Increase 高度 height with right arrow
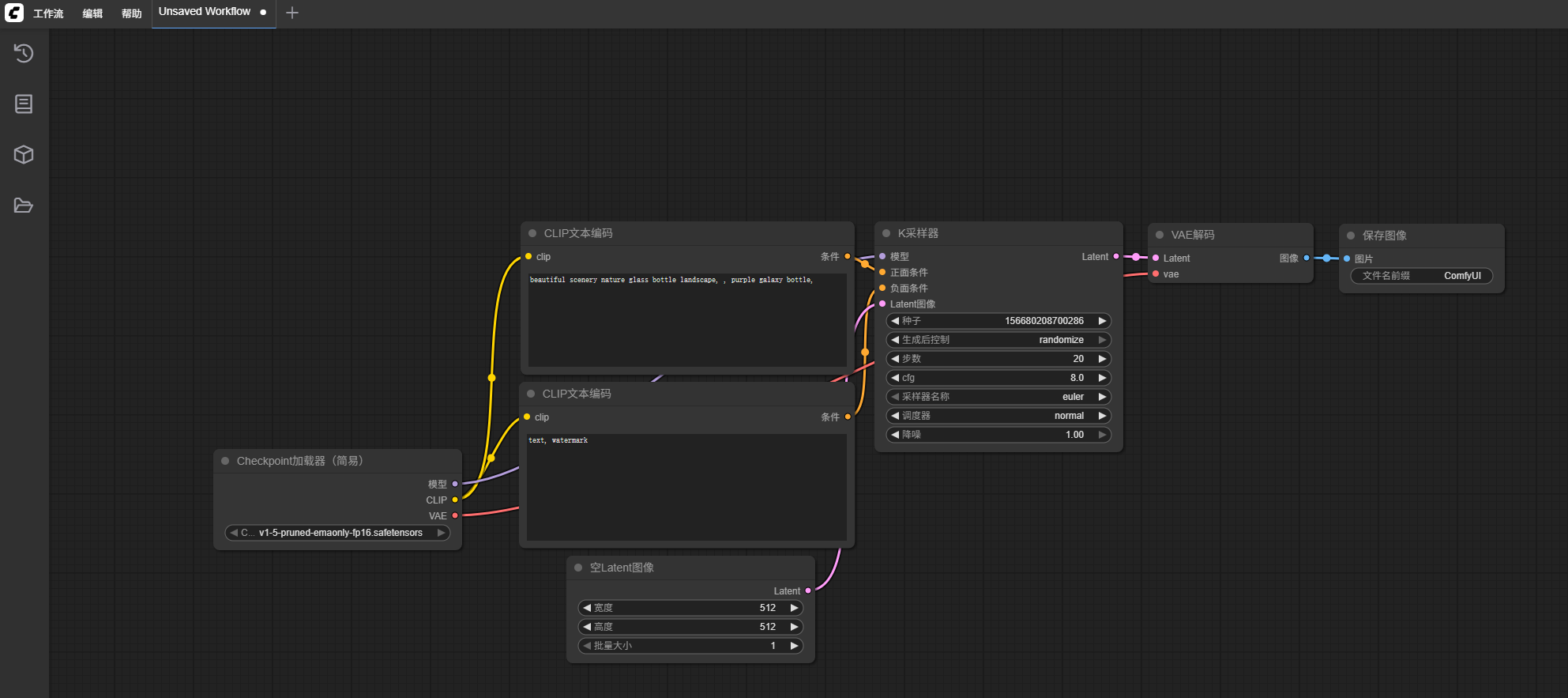This screenshot has width=1568, height=698. pyautogui.click(x=794, y=627)
